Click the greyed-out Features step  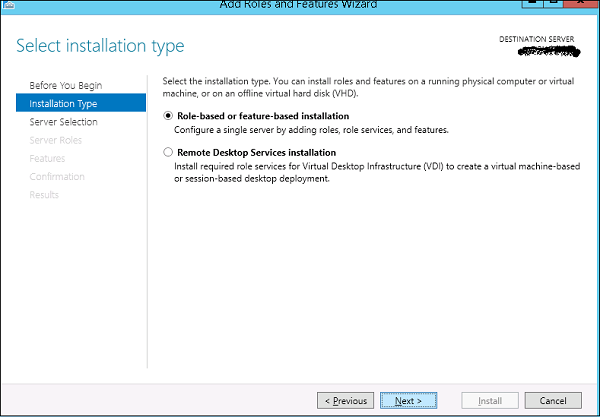tap(47, 158)
